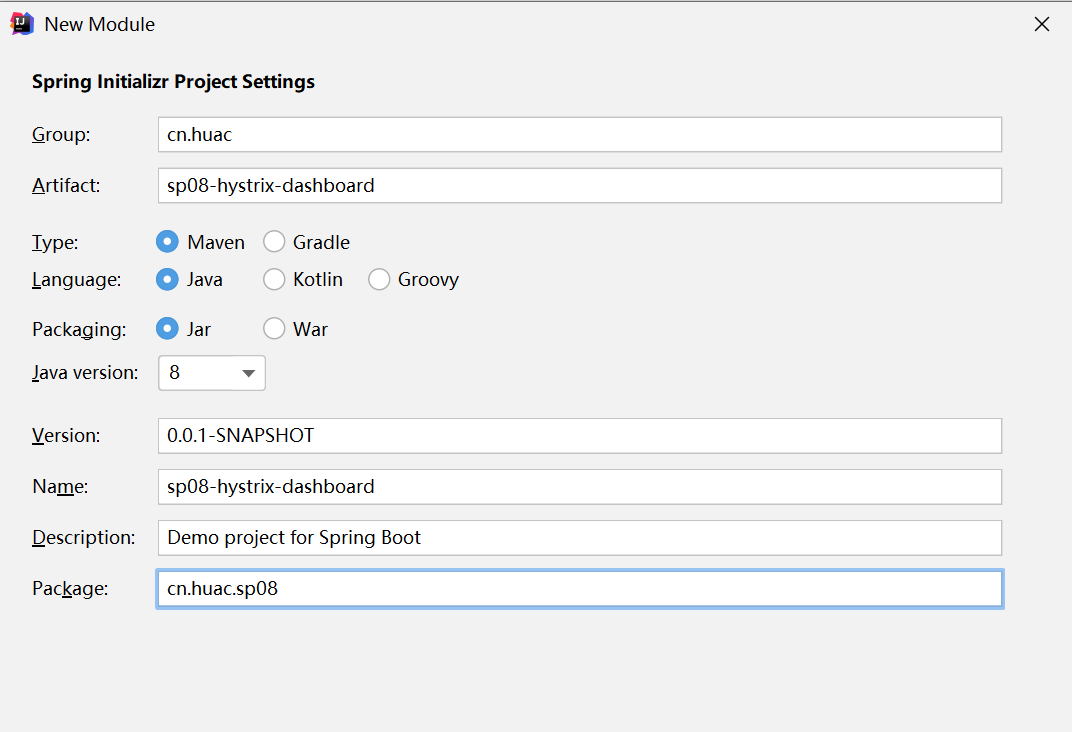Select Jar packaging option
The height and width of the screenshot is (732, 1072).
(x=168, y=329)
